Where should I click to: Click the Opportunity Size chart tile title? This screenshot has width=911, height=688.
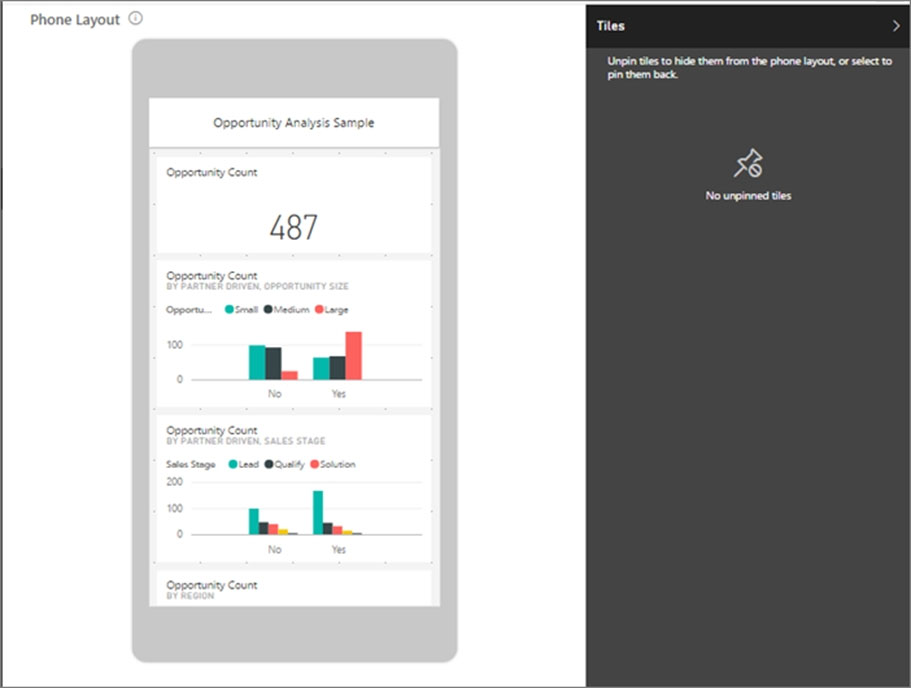212,275
